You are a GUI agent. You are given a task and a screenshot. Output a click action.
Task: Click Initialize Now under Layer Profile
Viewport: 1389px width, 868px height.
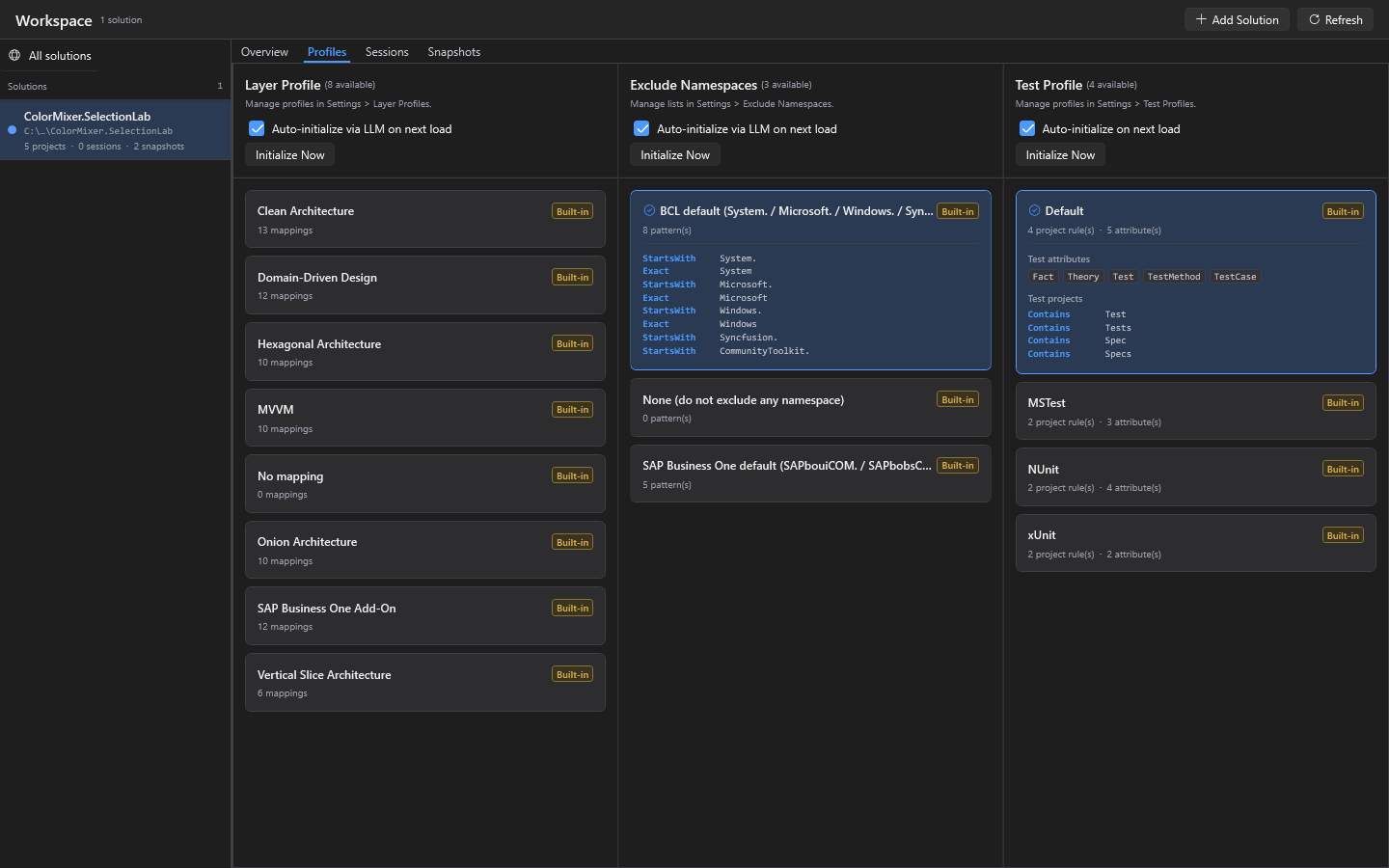click(x=289, y=155)
